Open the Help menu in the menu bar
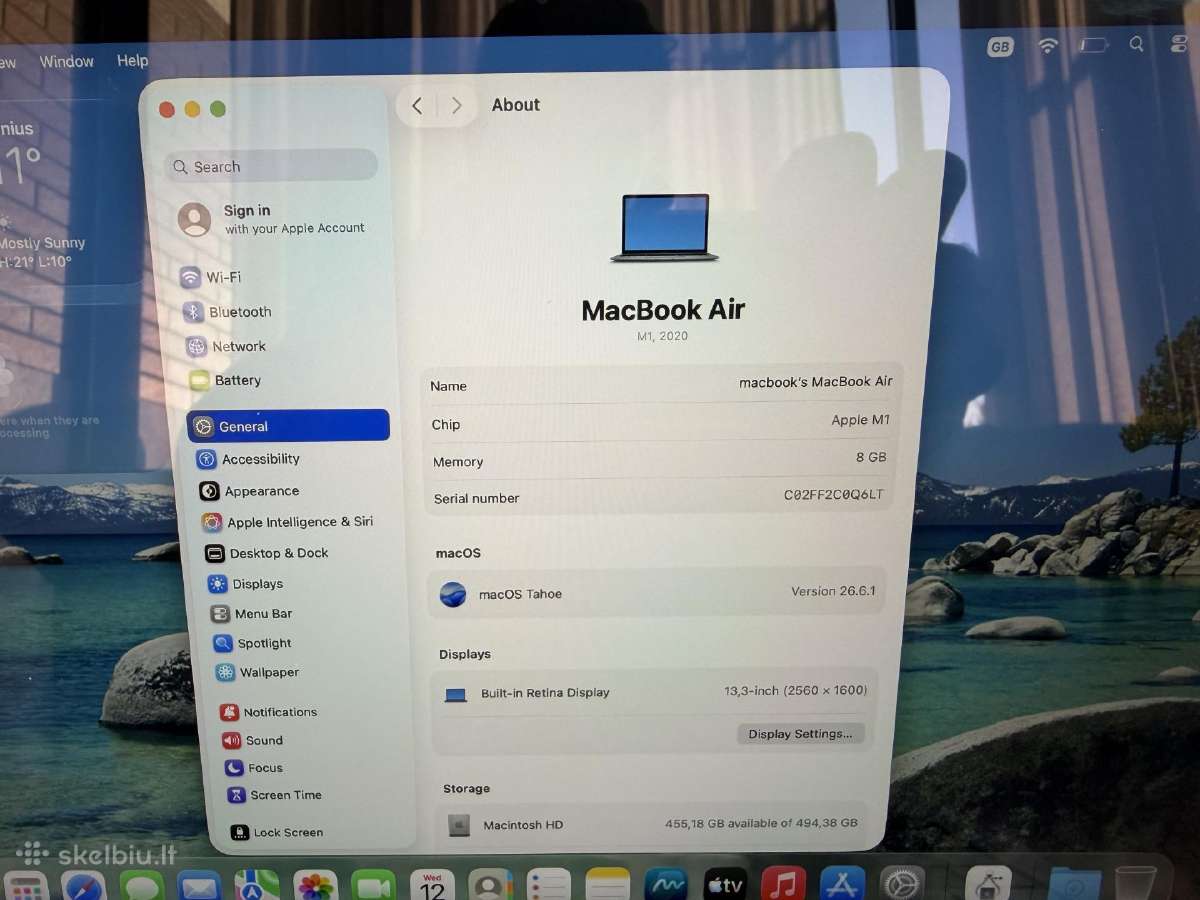 click(x=132, y=60)
